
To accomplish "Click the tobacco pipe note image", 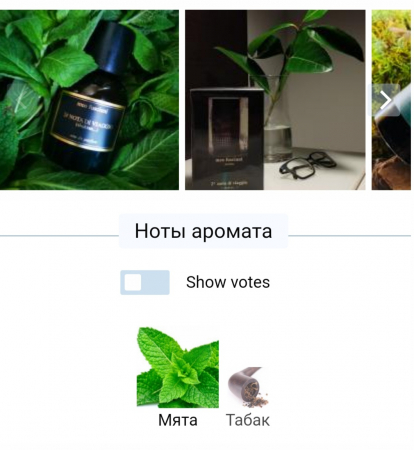I will pyautogui.click(x=248, y=387).
